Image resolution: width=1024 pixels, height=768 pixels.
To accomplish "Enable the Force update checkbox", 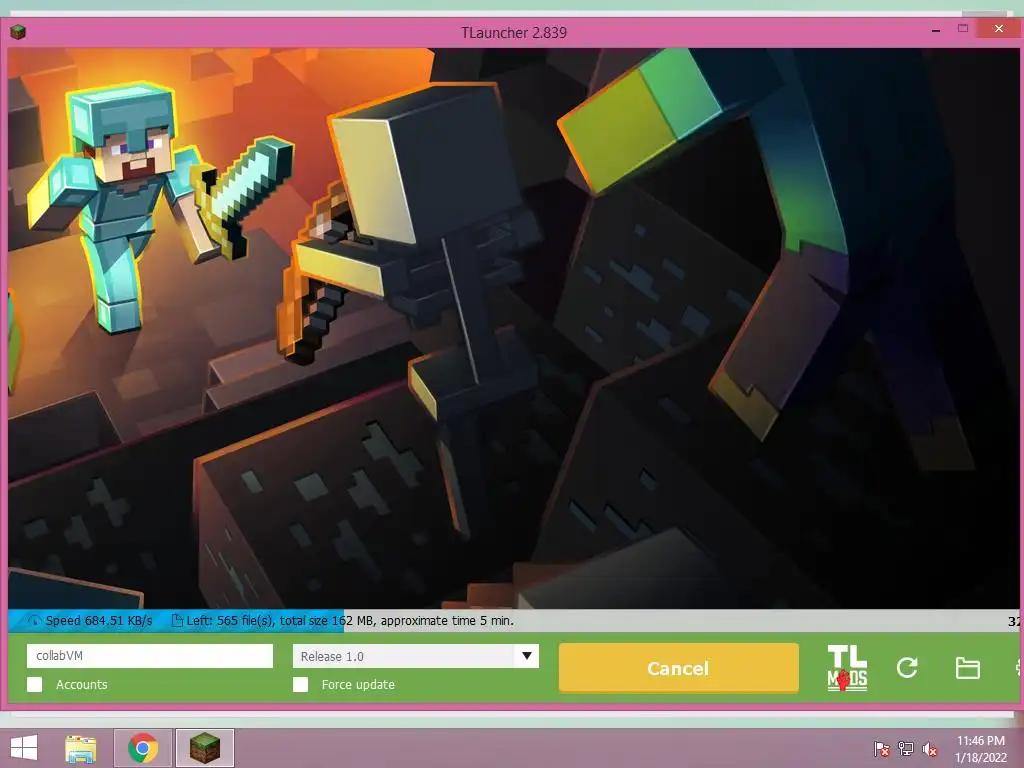I will (300, 684).
